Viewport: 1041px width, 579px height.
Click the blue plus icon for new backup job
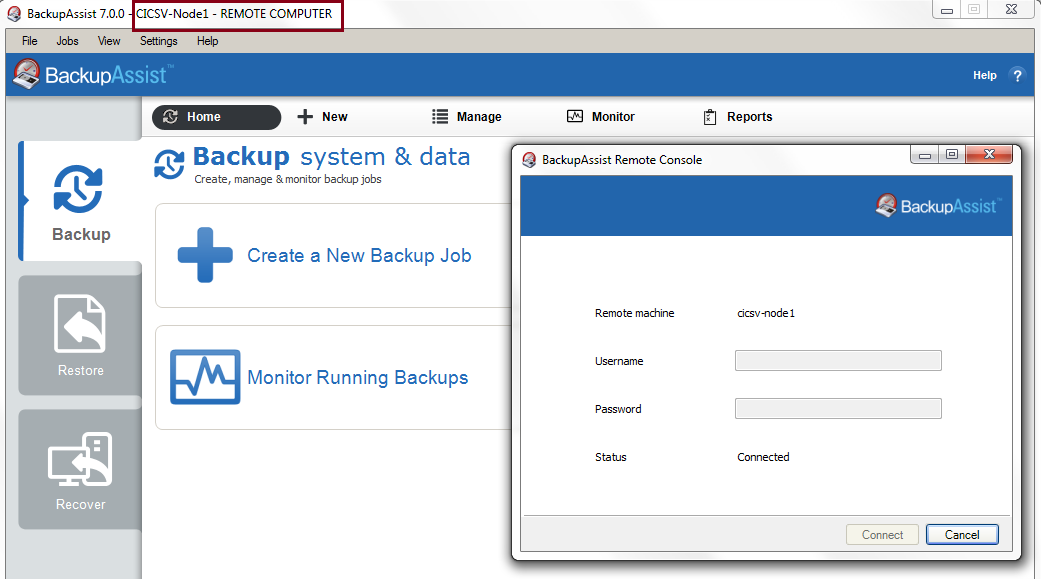tap(205, 255)
